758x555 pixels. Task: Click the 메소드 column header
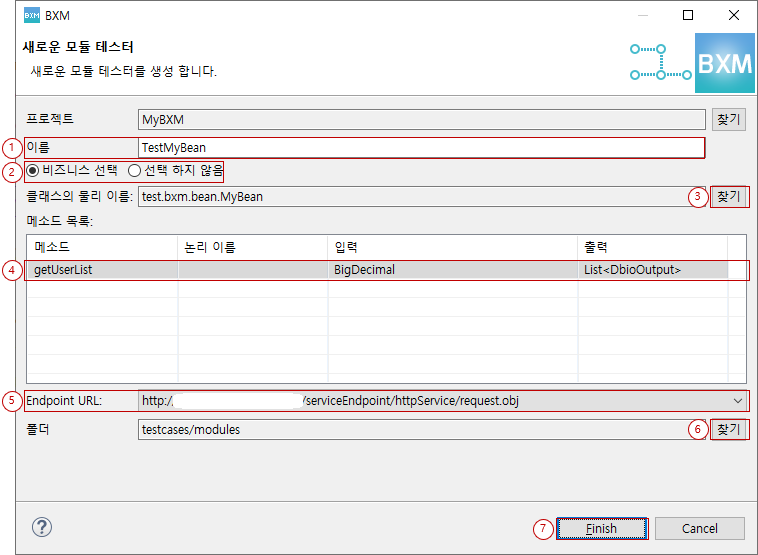[100, 246]
